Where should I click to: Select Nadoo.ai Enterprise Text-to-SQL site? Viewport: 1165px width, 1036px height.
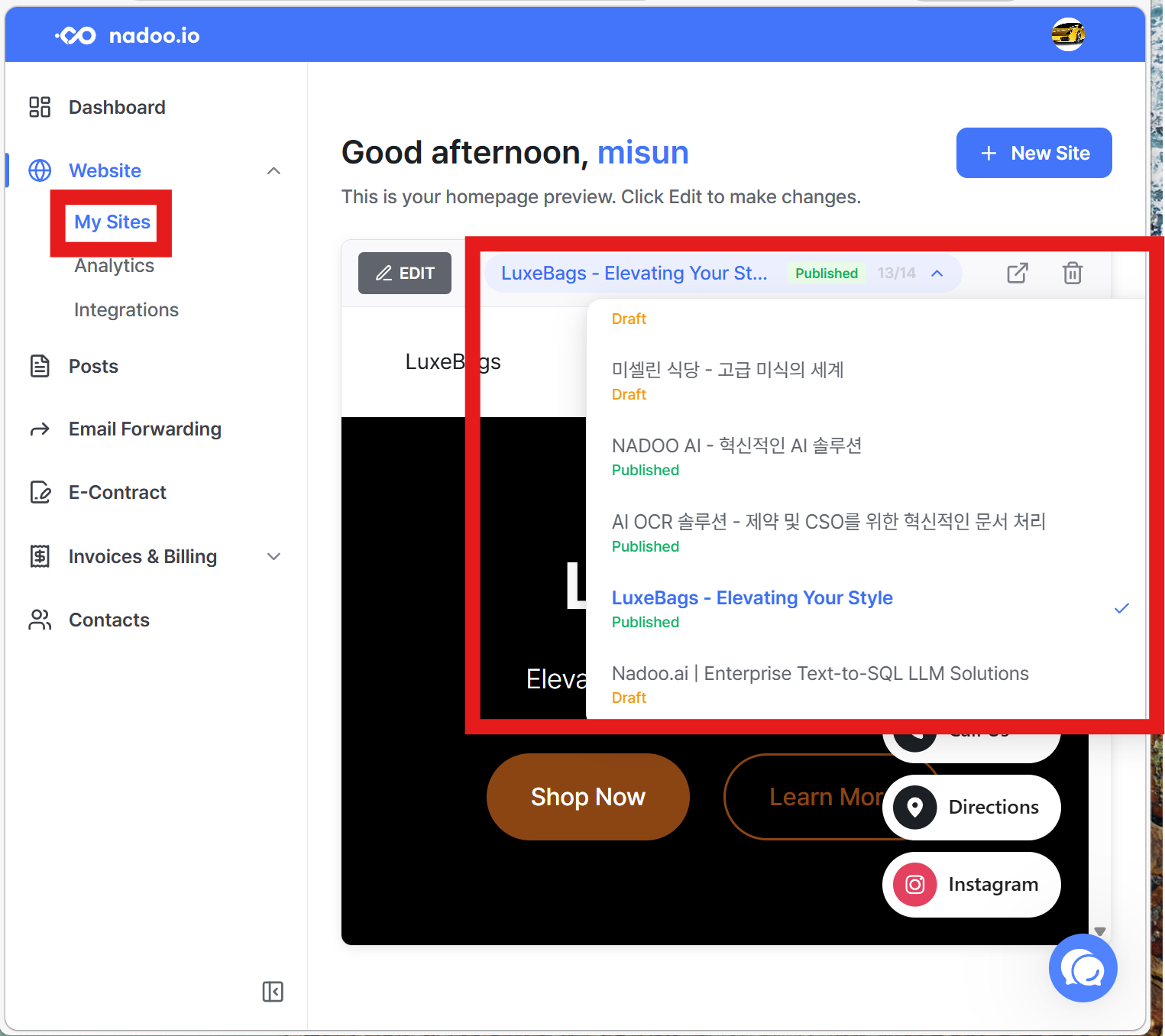click(x=866, y=684)
